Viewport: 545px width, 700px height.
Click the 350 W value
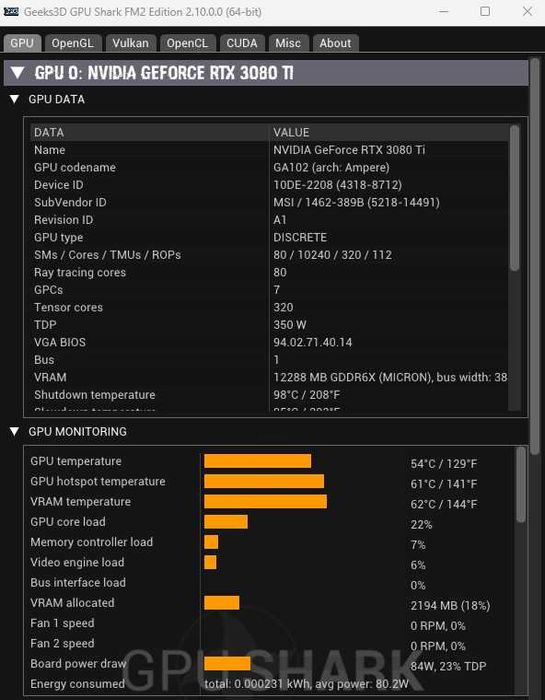[290, 325]
